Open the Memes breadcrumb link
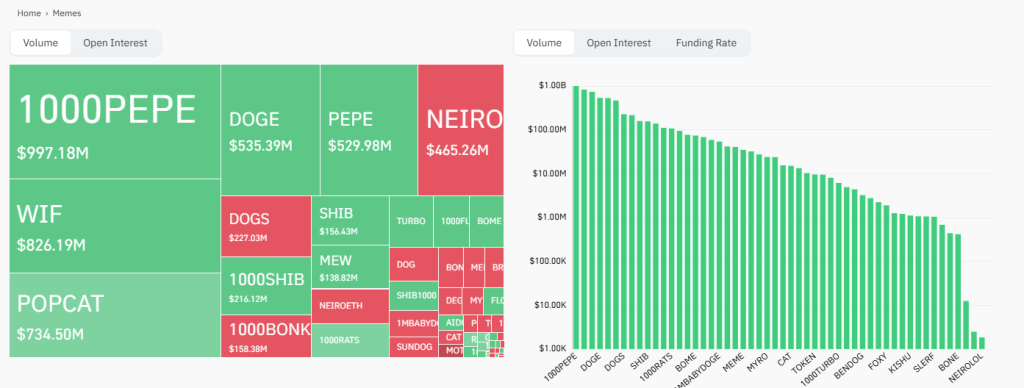The width and height of the screenshot is (1024, 388). pyautogui.click(x=67, y=13)
